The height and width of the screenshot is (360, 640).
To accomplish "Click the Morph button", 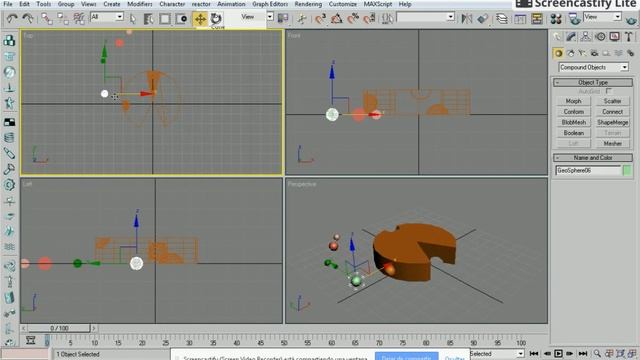I will pos(573,101).
